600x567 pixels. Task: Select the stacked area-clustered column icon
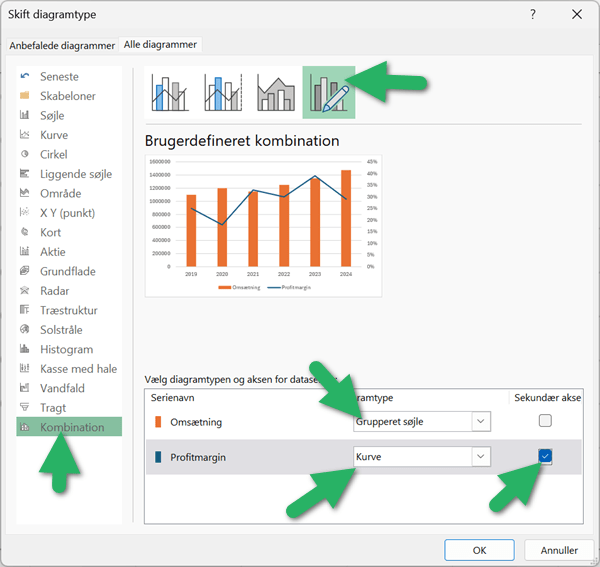point(276,93)
